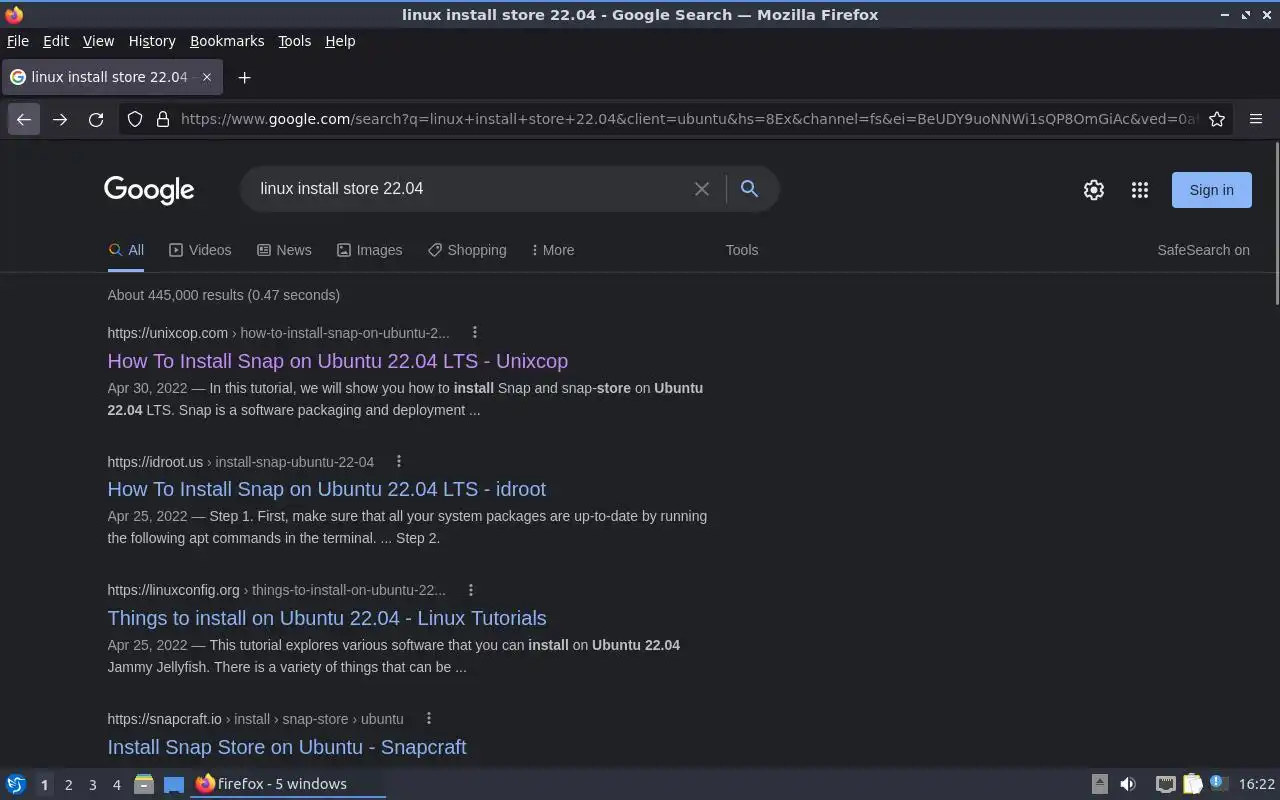Click the https://linuxconfig.org result URL
Screen dimensions: 1280x800
[x=173, y=590]
